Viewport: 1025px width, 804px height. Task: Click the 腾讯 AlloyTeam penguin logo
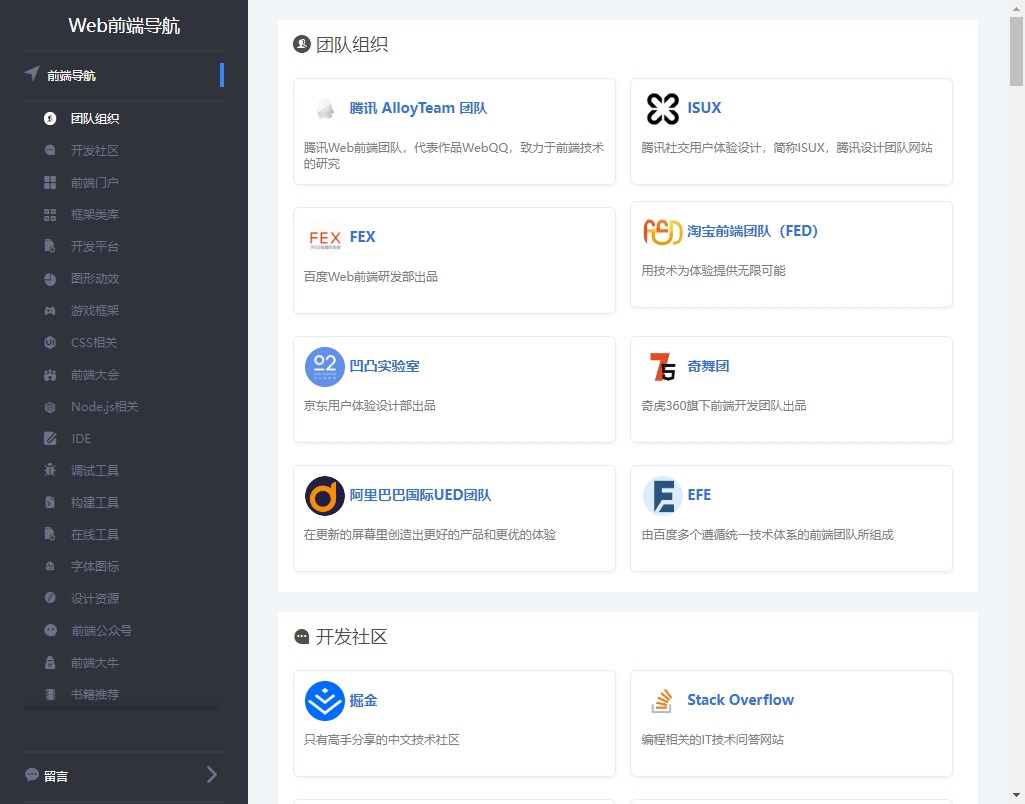(325, 109)
